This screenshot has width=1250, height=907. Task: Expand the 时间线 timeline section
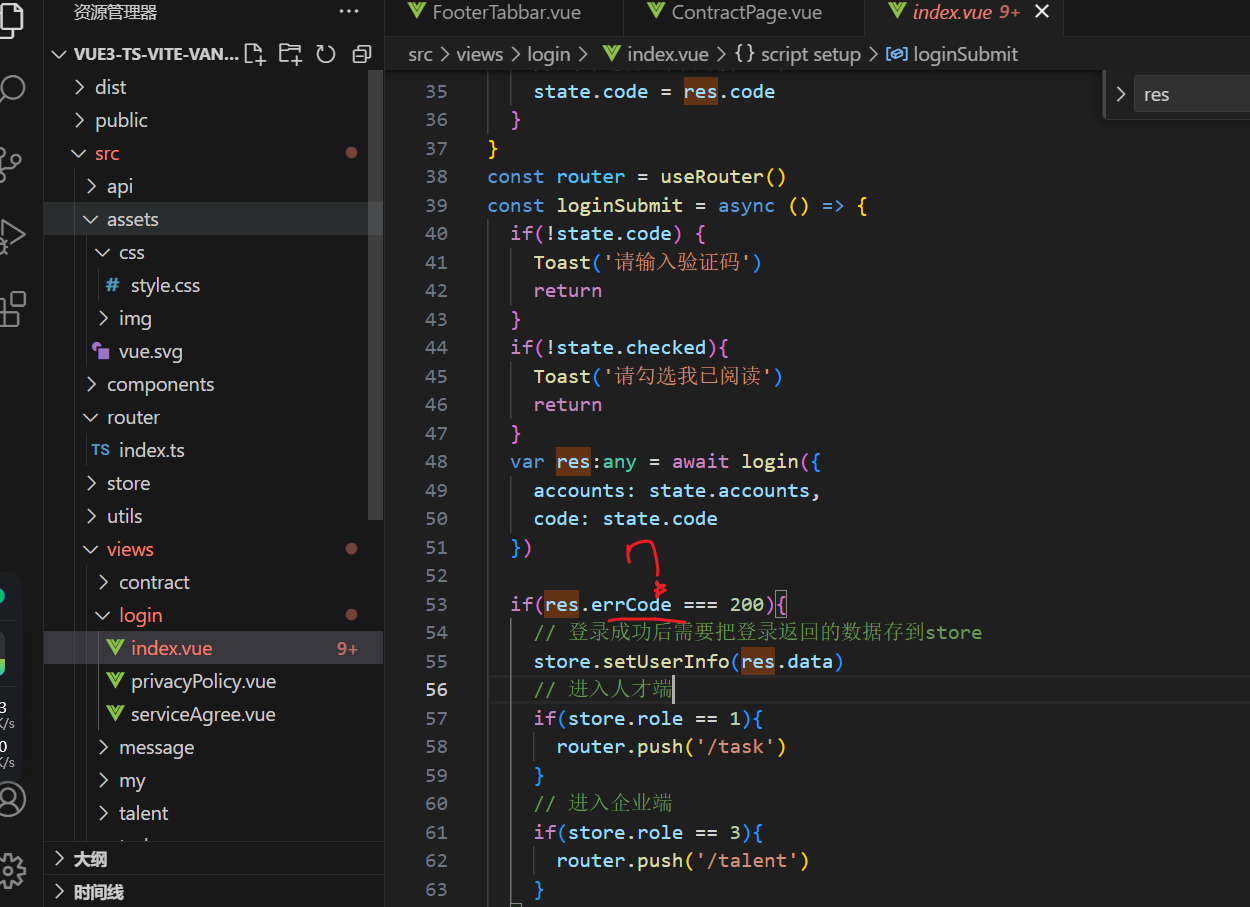98,892
